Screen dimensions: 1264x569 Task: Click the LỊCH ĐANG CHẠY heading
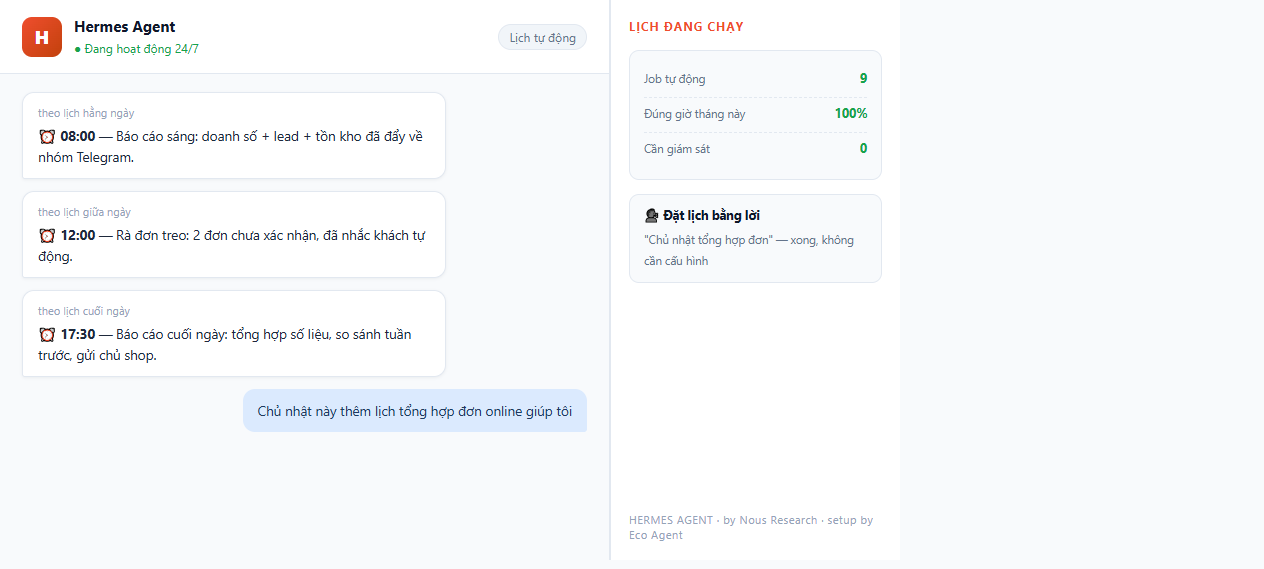pos(686,27)
